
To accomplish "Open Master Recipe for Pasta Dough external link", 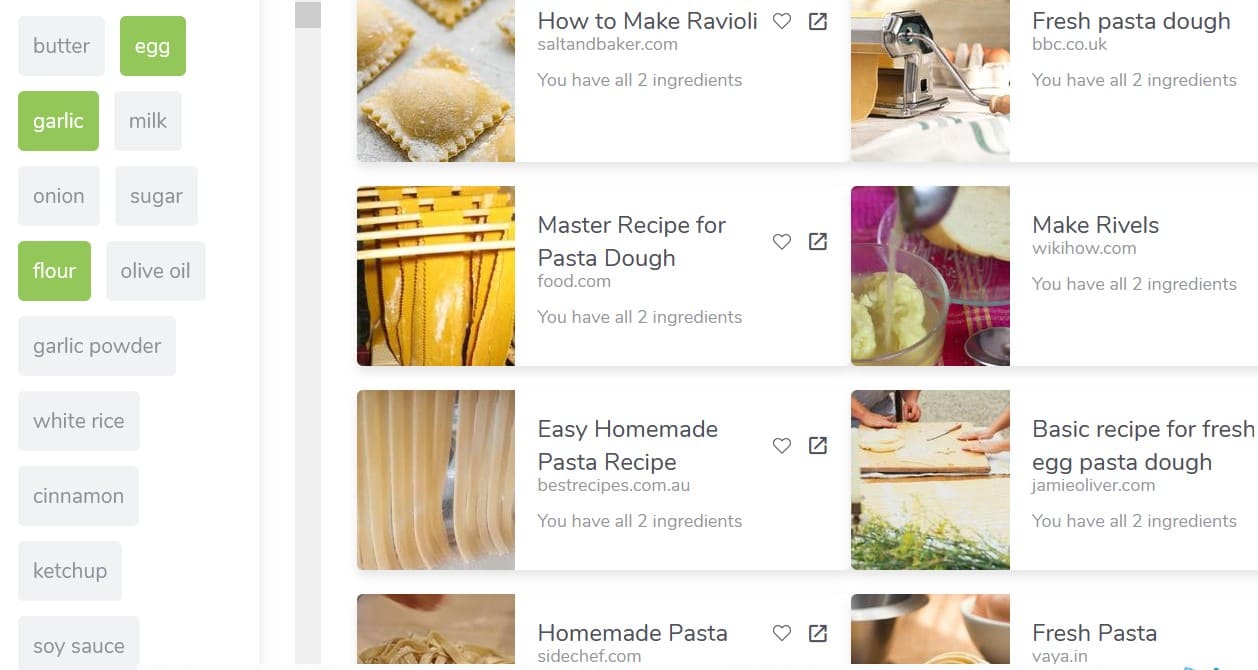I will 818,241.
